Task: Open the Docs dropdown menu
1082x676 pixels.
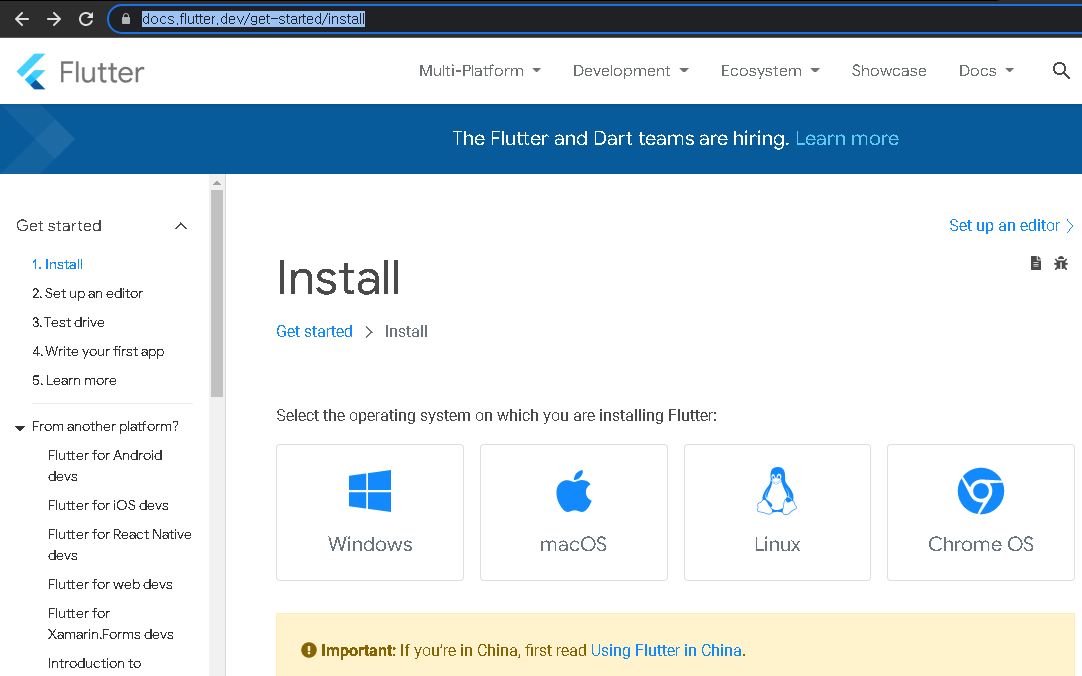Action: 986,70
